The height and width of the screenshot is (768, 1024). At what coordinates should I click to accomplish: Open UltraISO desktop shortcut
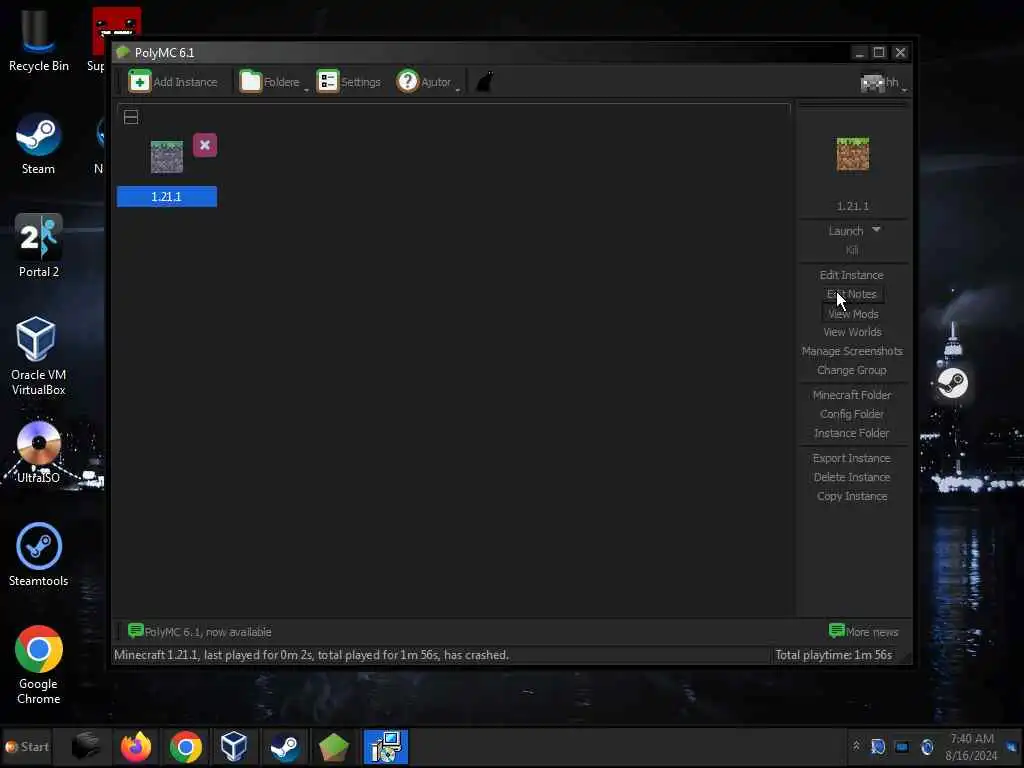coord(39,452)
